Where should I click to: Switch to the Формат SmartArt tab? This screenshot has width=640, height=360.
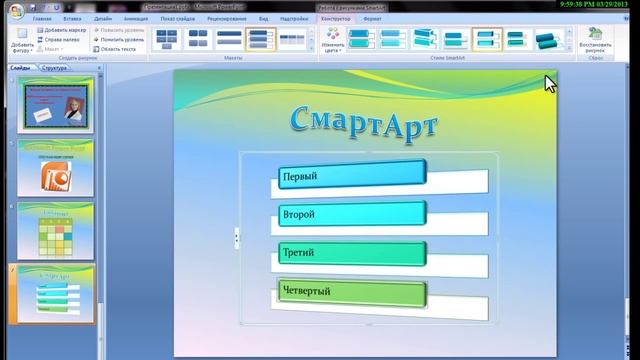coord(372,19)
